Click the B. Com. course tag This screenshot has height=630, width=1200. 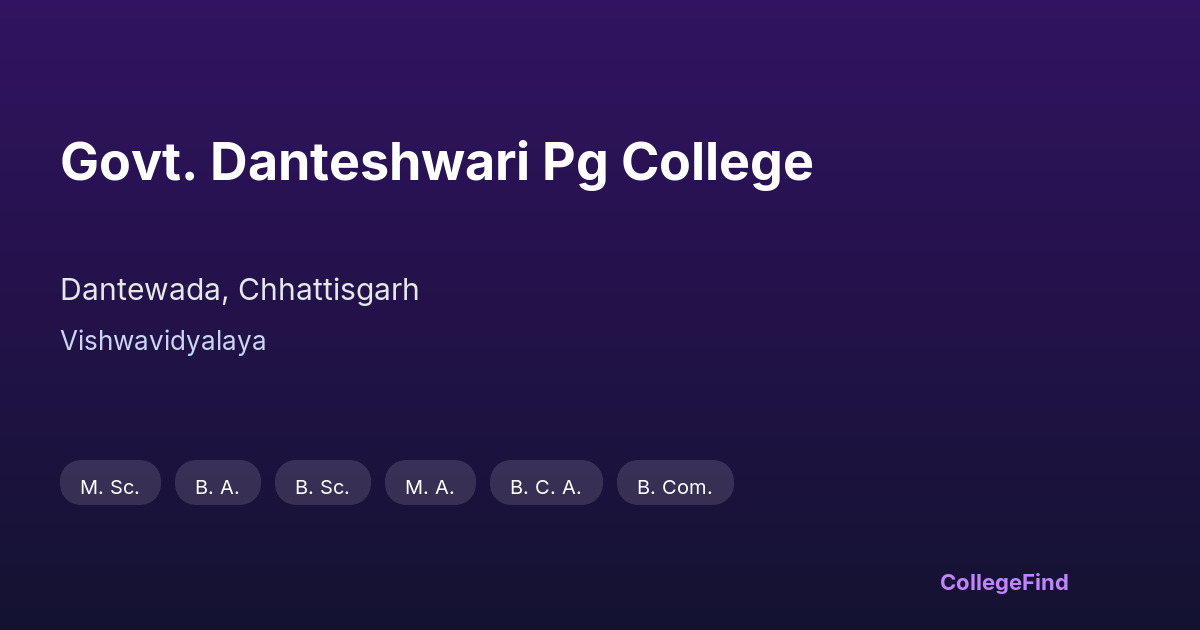click(x=675, y=483)
